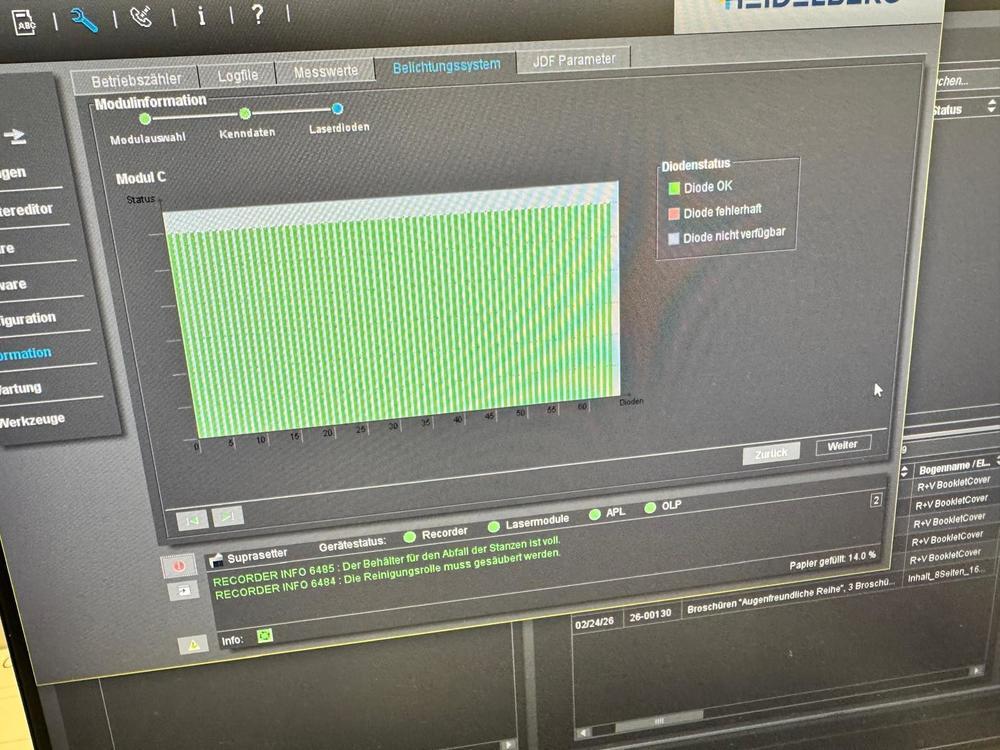
Task: Click the arrow icon in left sidebar
Action: [x=14, y=137]
